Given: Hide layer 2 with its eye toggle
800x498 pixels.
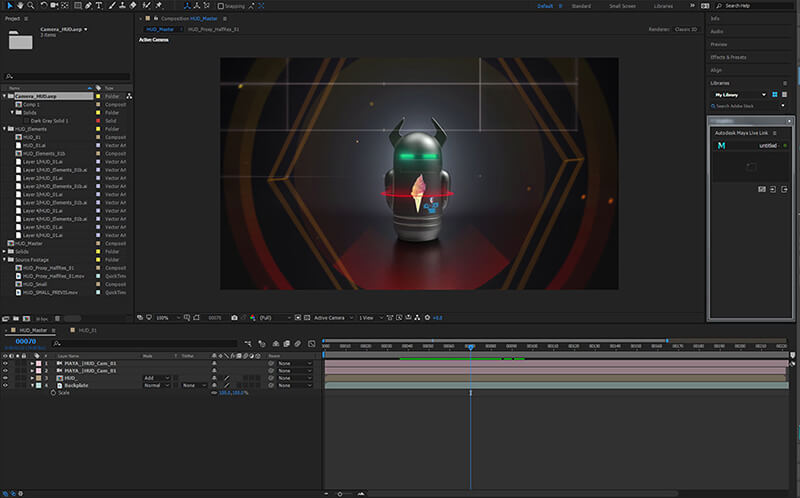Looking at the screenshot, I should point(5,370).
